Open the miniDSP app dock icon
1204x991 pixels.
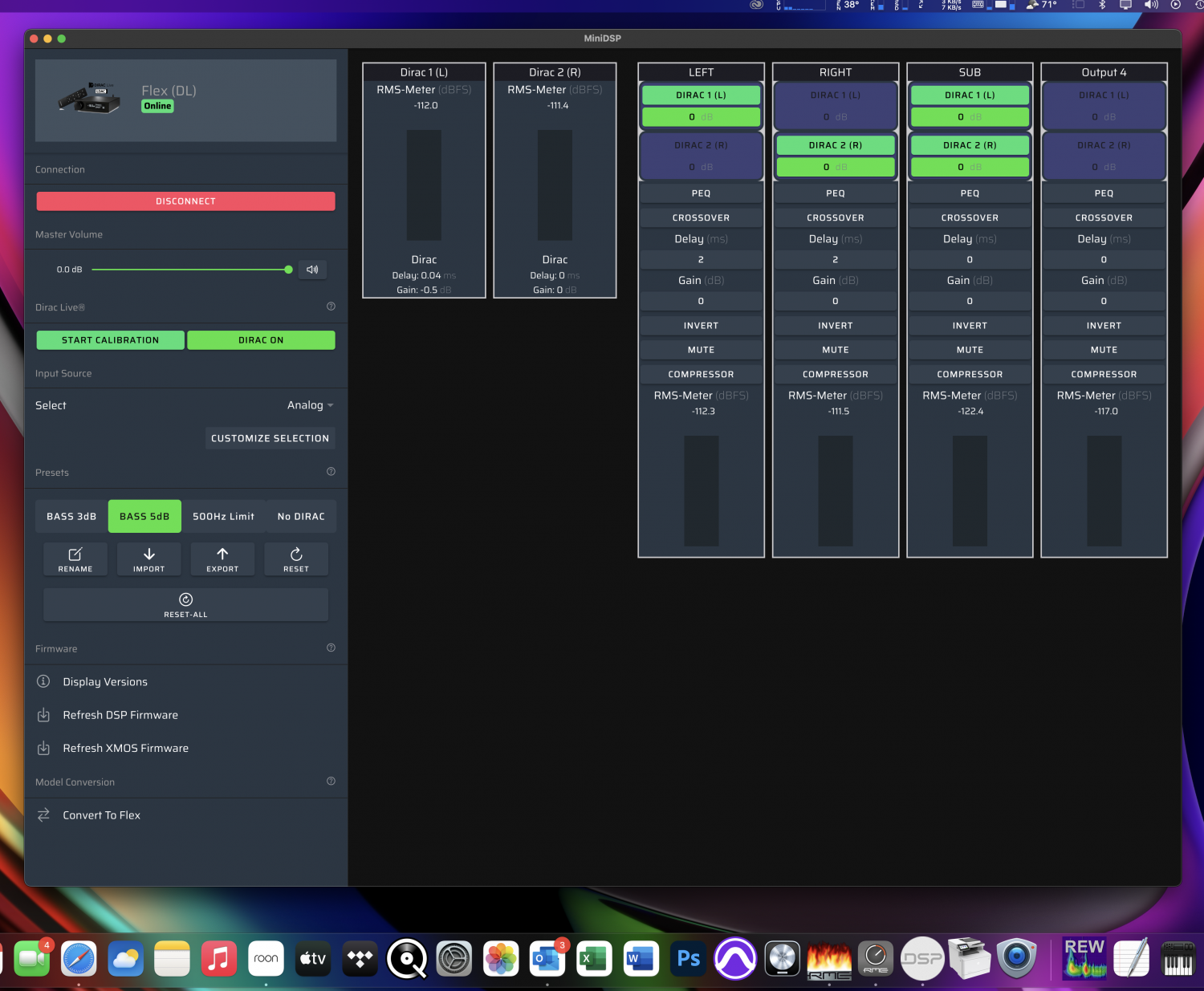[x=922, y=958]
